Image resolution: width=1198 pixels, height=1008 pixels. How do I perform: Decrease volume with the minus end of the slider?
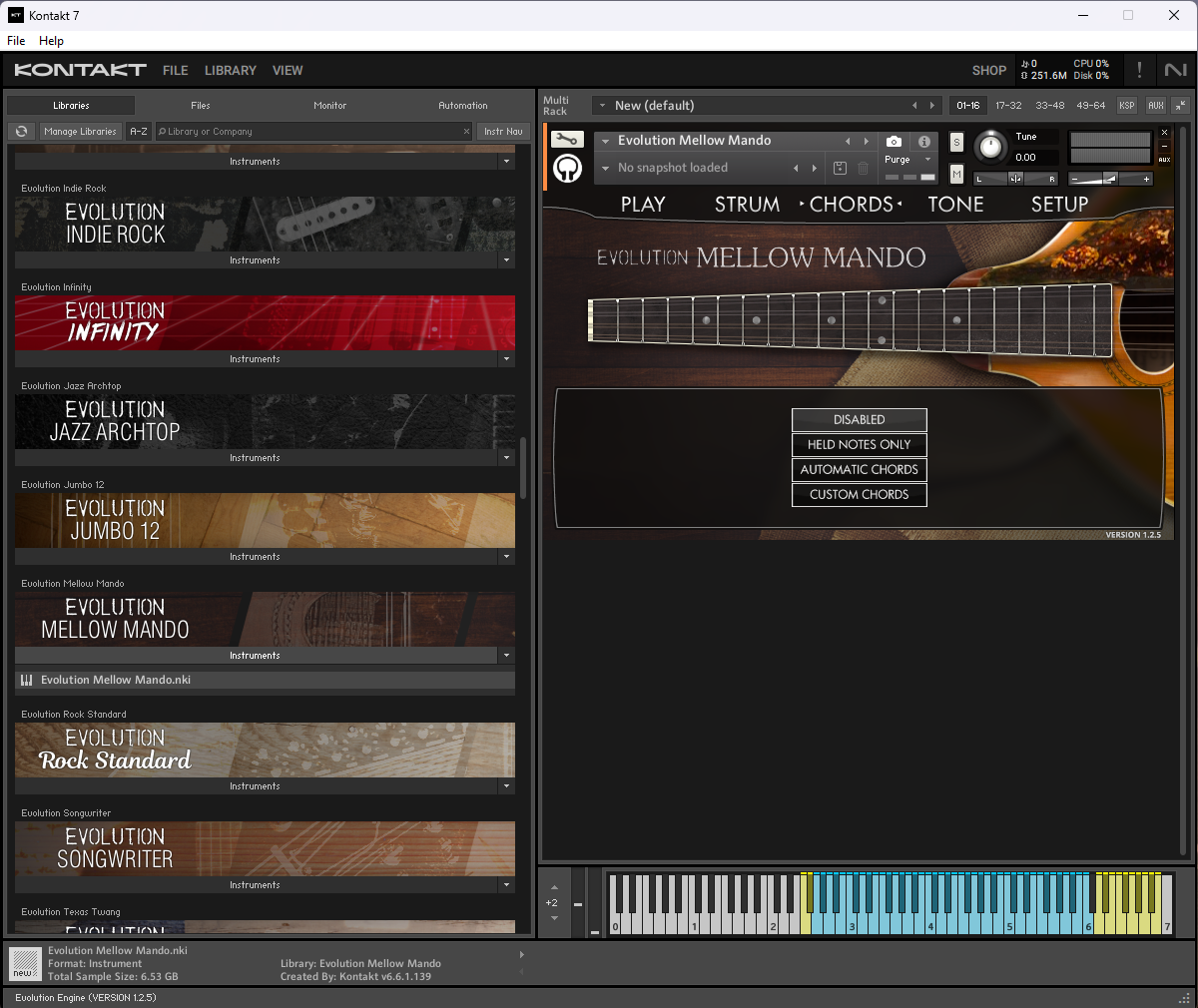[x=1074, y=179]
